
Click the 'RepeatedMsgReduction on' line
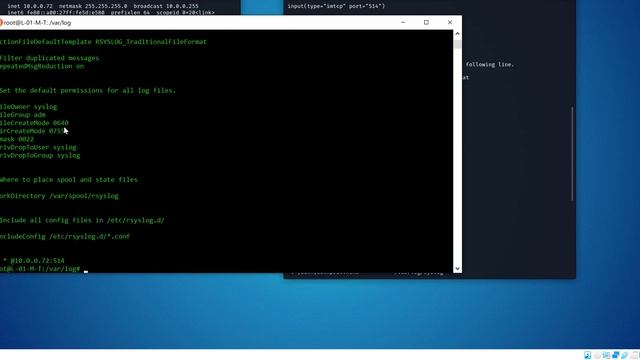pos(42,66)
